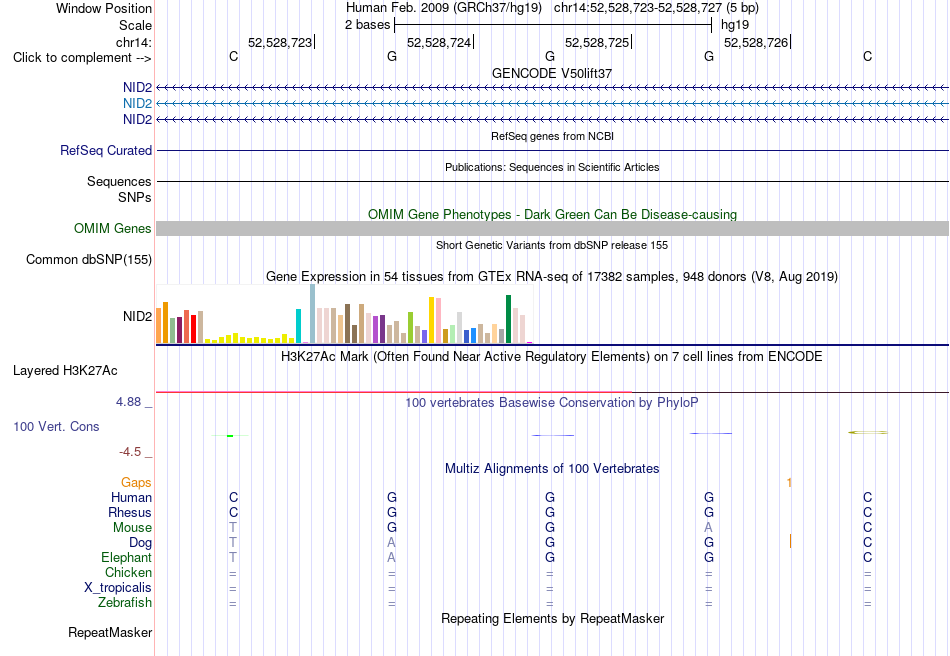
Task: Click the -4.5 conservation scale value
Action: click(x=130, y=452)
